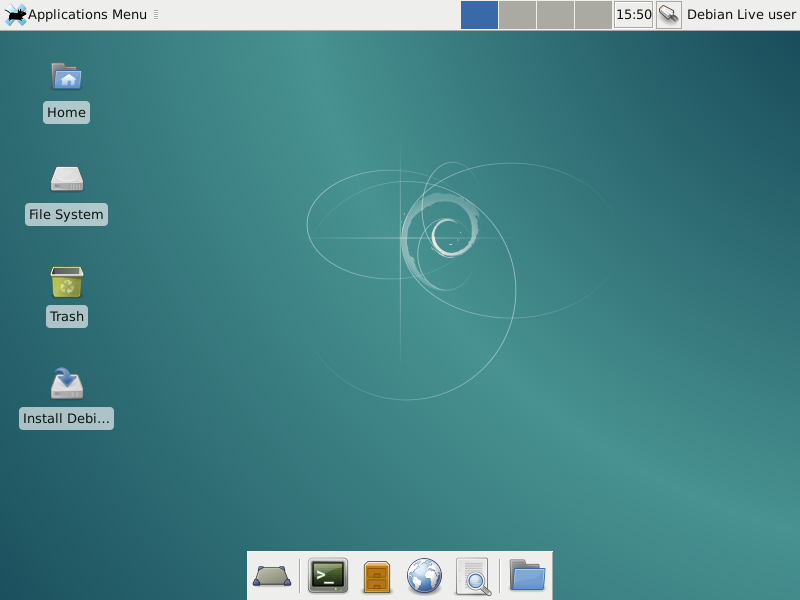Click the Xfce mouse logo

point(16,15)
